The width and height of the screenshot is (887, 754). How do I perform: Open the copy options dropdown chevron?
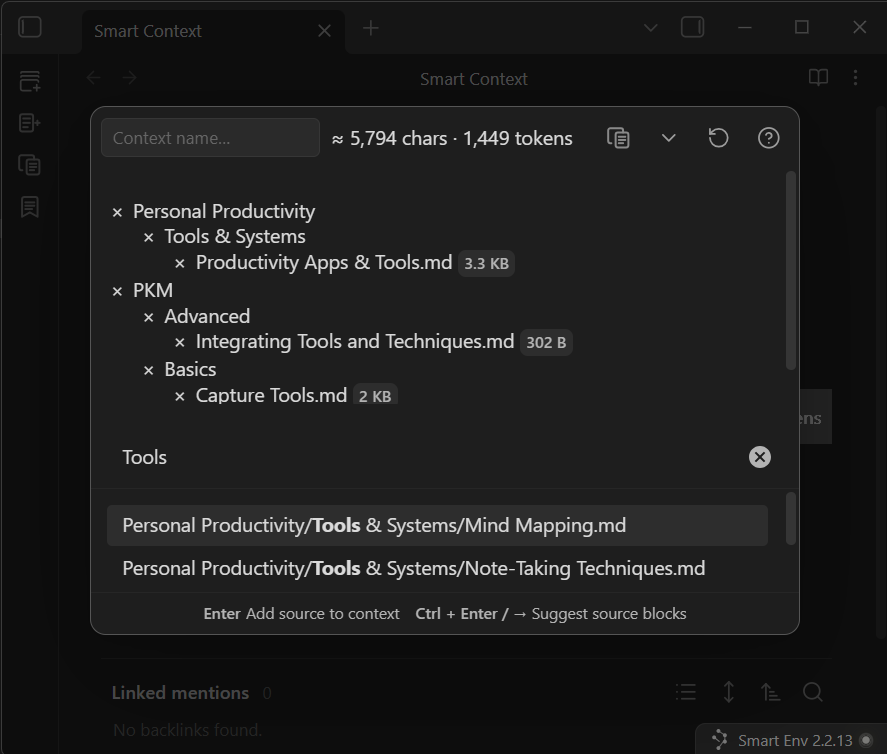coord(669,138)
